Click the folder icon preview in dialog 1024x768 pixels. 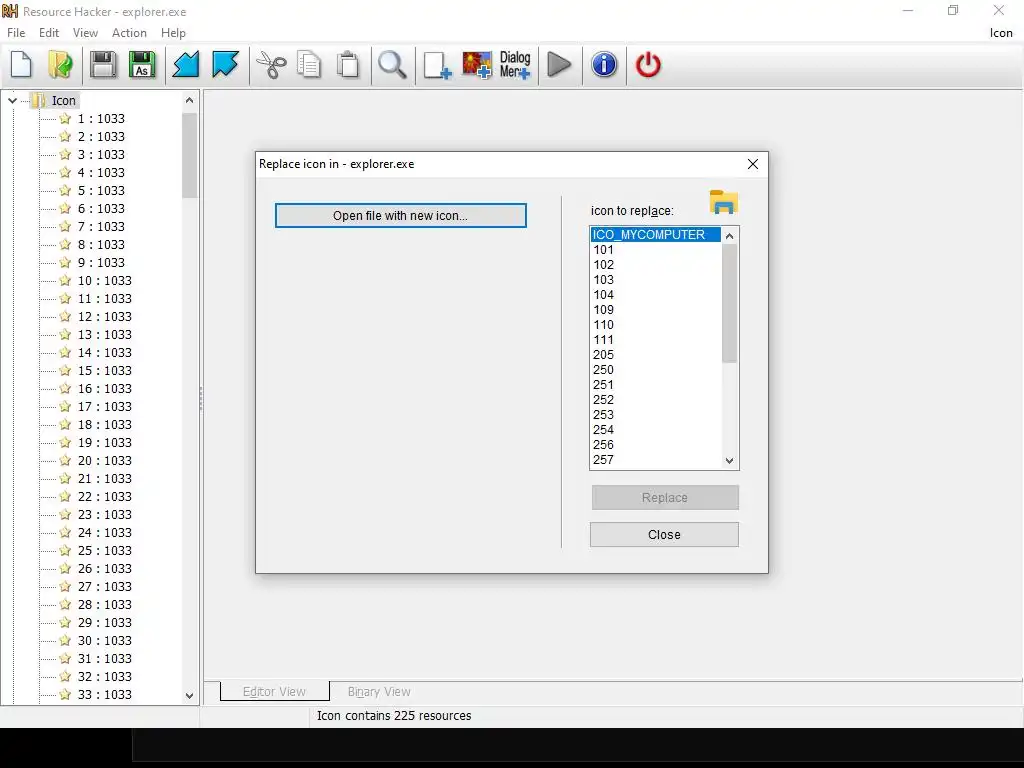click(724, 202)
